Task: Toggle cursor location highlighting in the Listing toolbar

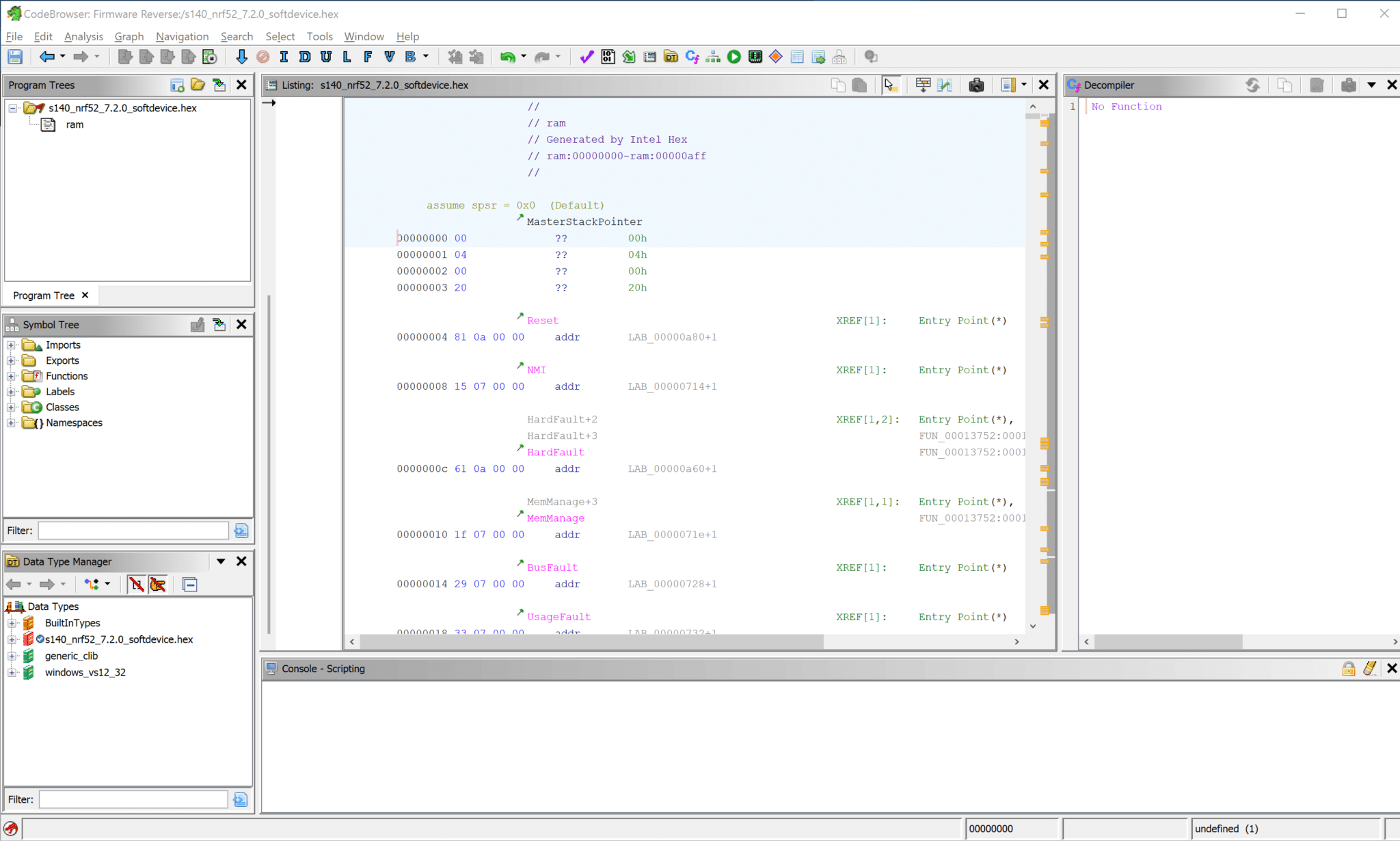Action: coord(889,85)
